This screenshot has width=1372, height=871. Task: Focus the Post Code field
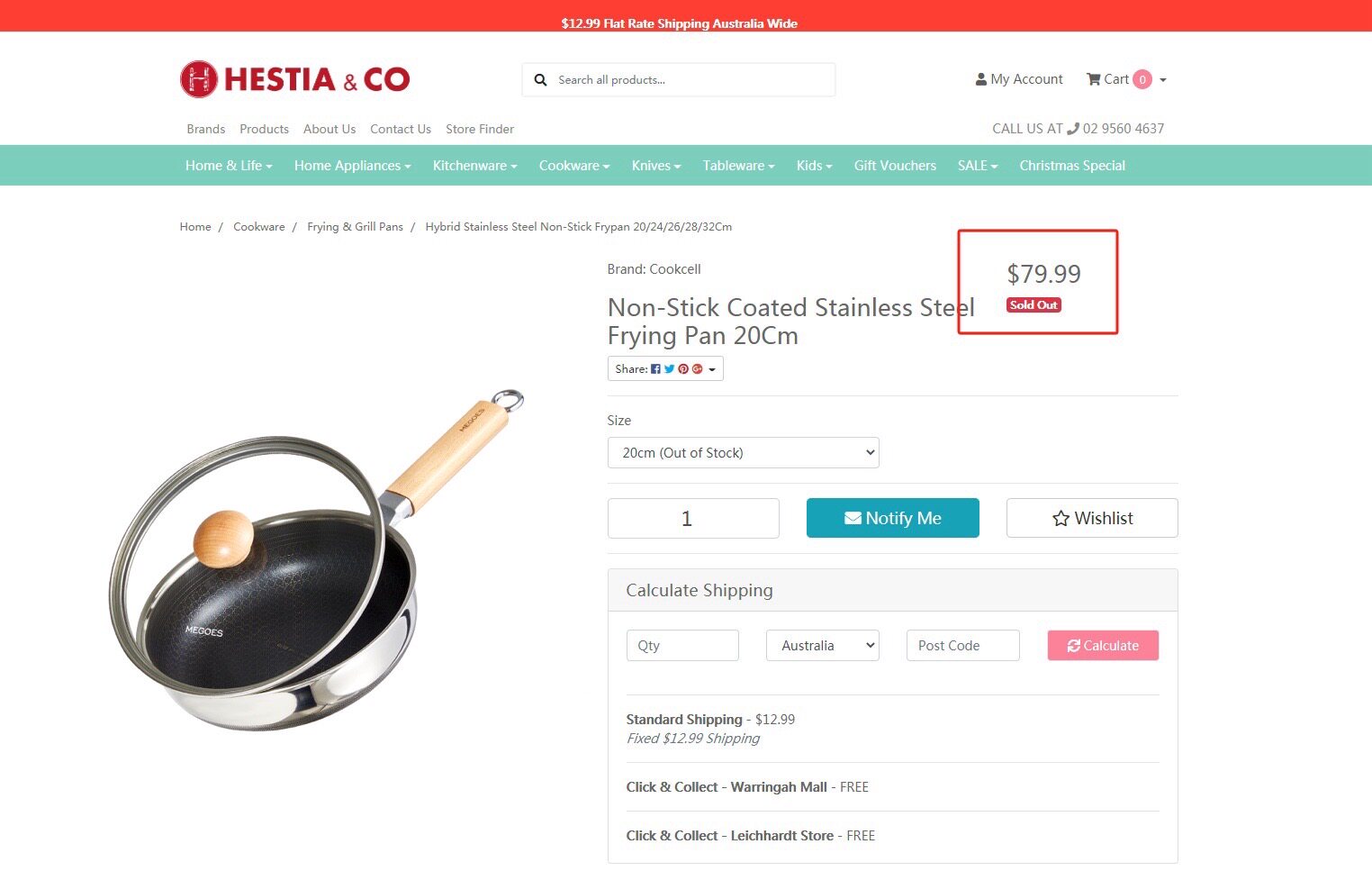962,646
